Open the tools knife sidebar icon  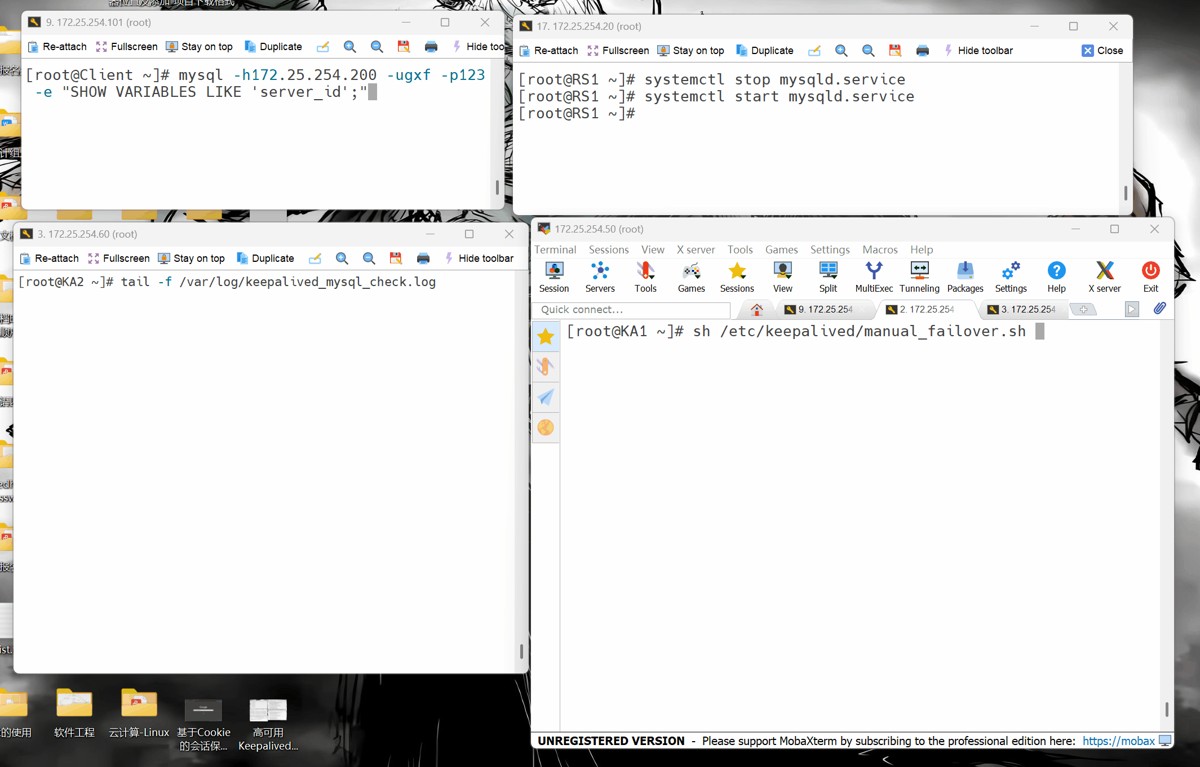point(546,367)
